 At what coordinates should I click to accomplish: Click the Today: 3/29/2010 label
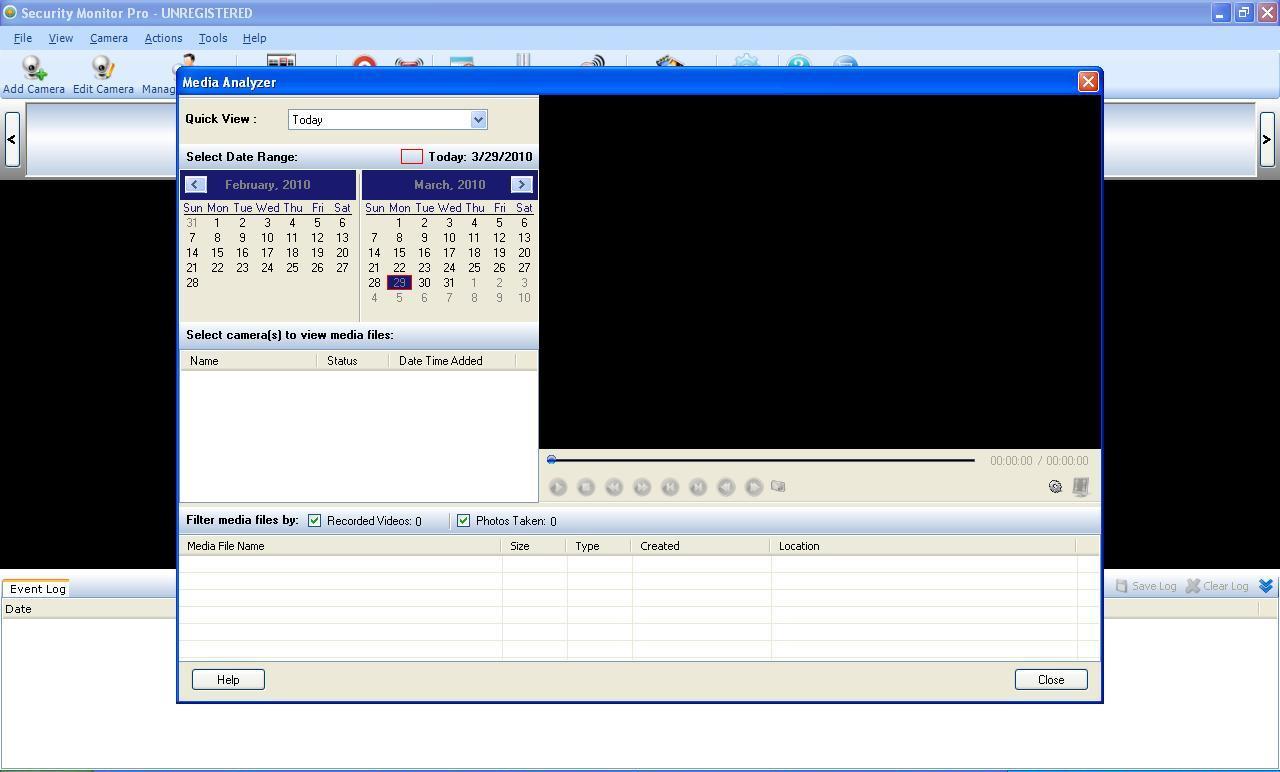click(480, 157)
